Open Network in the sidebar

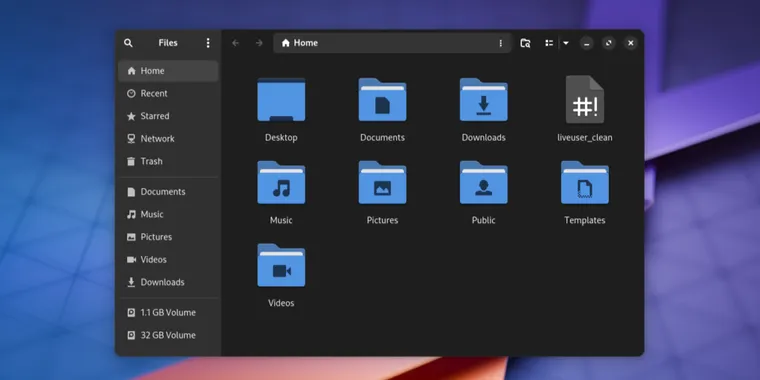click(x=168, y=139)
